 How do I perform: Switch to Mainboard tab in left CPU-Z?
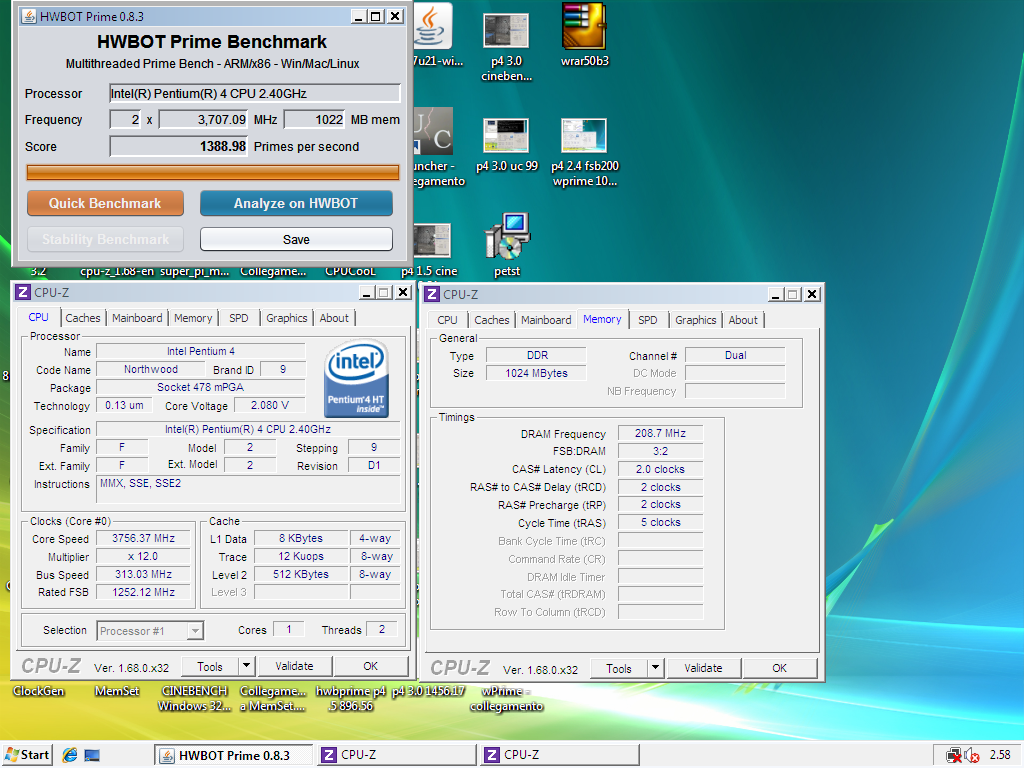[x=137, y=318]
